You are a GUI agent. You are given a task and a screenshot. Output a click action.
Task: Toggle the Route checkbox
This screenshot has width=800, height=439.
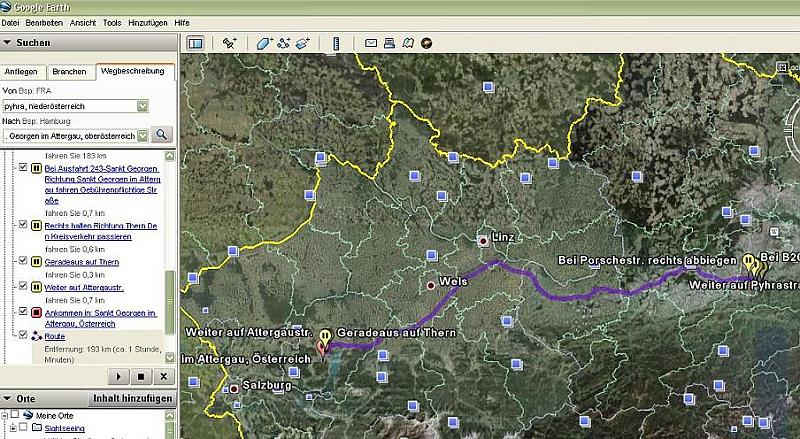24,337
